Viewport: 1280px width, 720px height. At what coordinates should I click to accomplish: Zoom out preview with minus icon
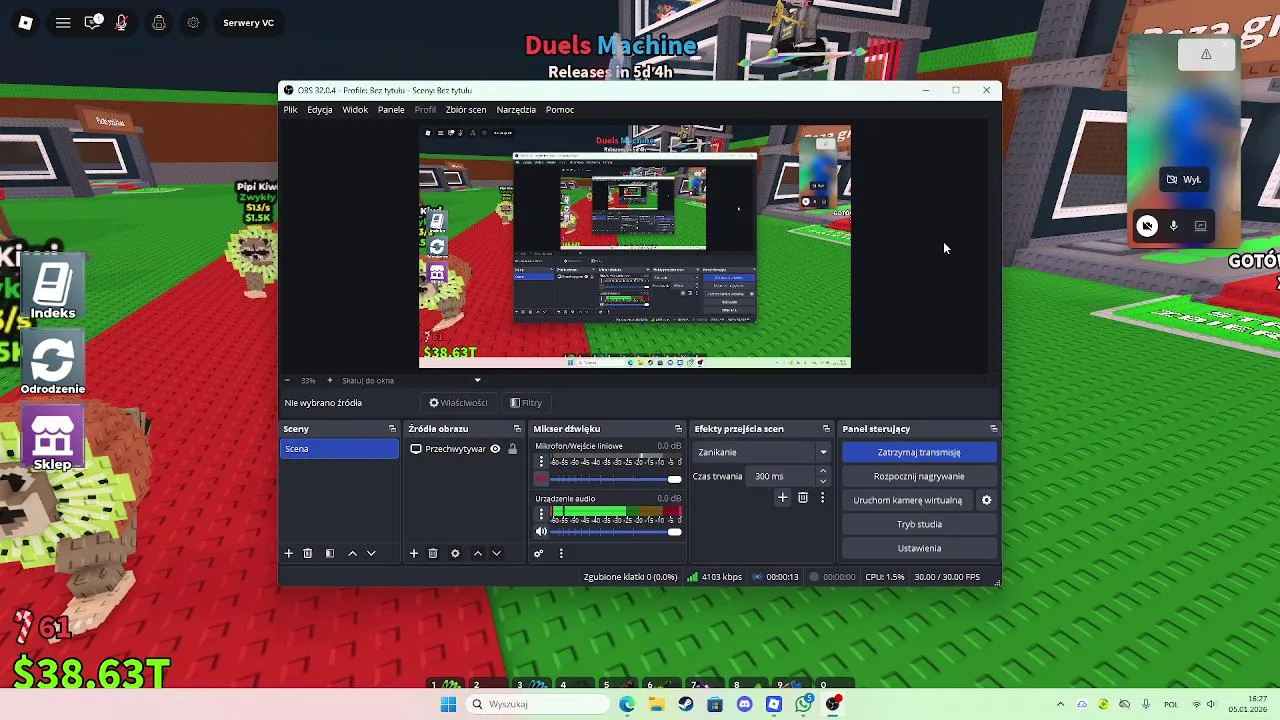tap(287, 380)
